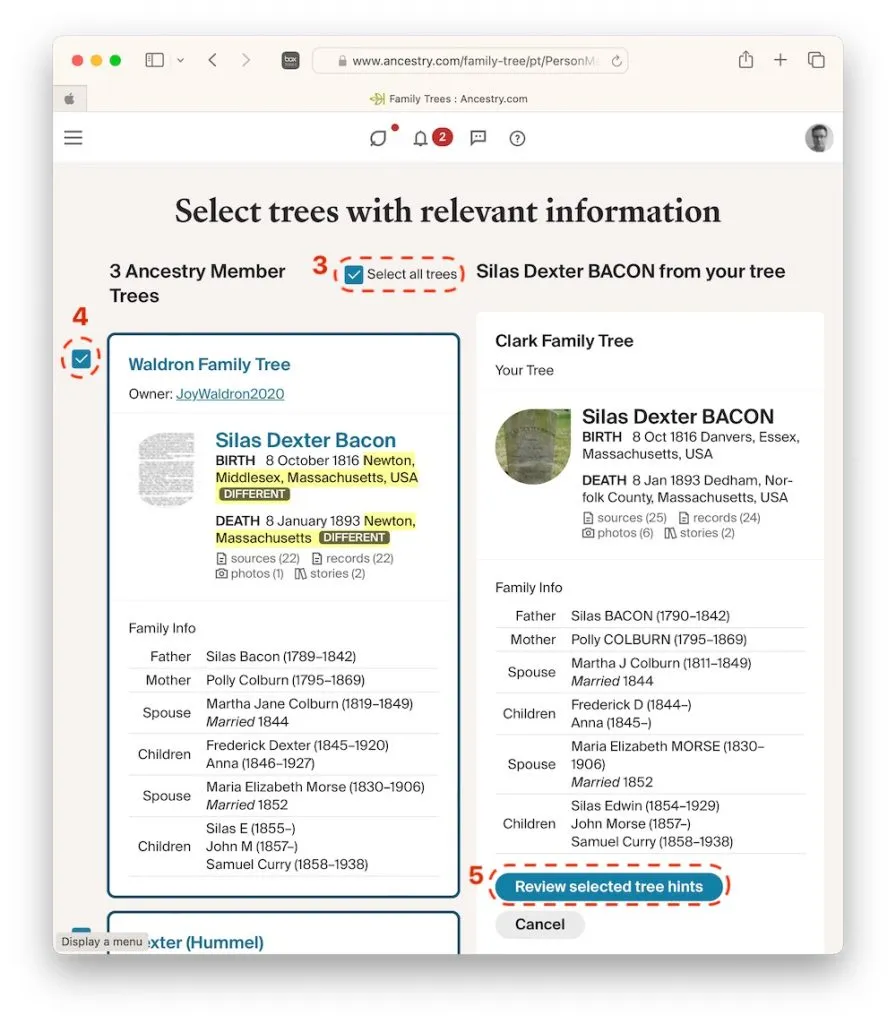The height and width of the screenshot is (1024, 896).
Task: Click father Silas Bacon (1789–1842)
Action: click(281, 656)
